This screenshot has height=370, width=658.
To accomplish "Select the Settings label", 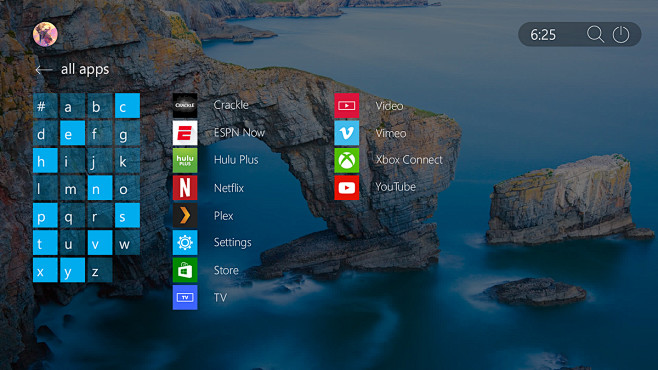I will (232, 242).
